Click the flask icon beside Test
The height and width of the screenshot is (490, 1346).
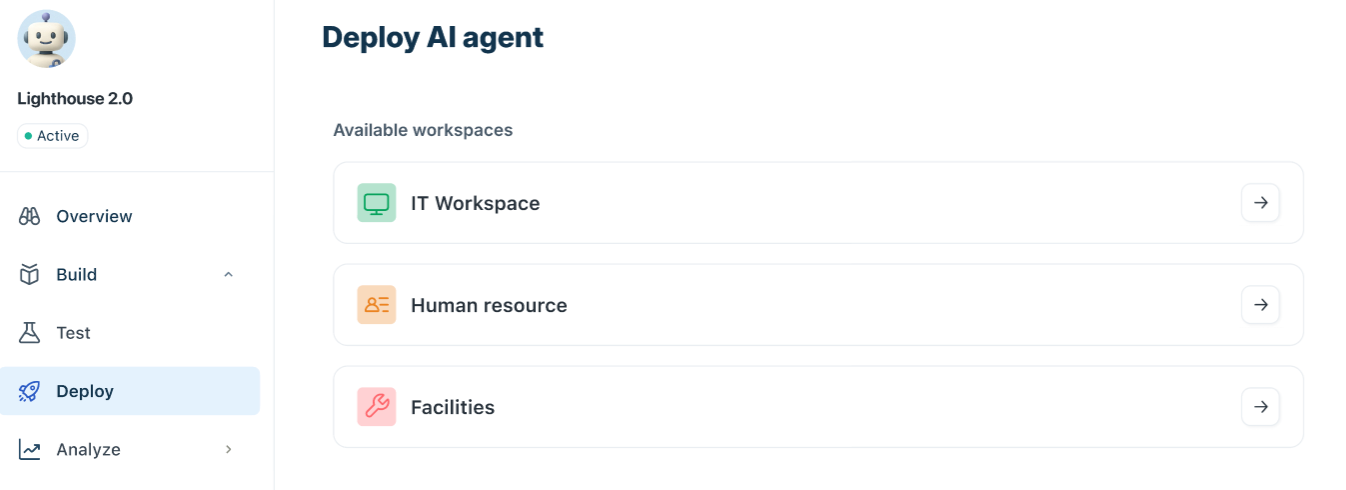click(30, 332)
